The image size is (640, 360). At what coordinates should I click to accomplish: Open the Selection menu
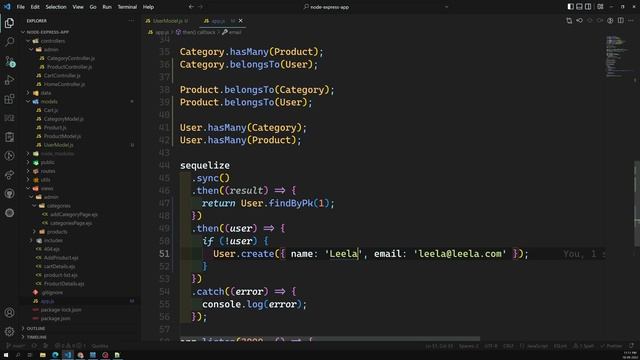pos(56,7)
